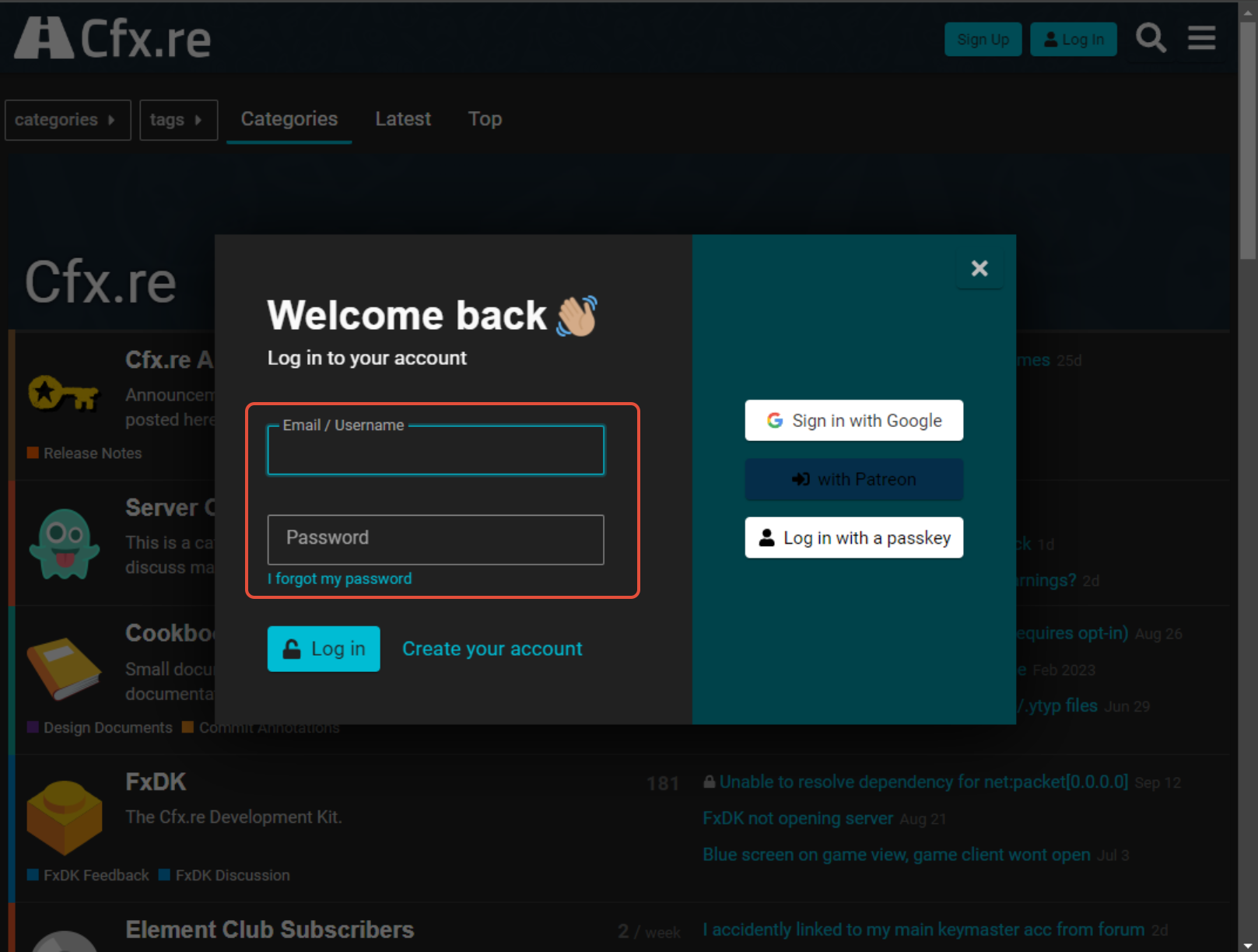
Task: Switch to the Latest tab
Action: click(x=403, y=119)
